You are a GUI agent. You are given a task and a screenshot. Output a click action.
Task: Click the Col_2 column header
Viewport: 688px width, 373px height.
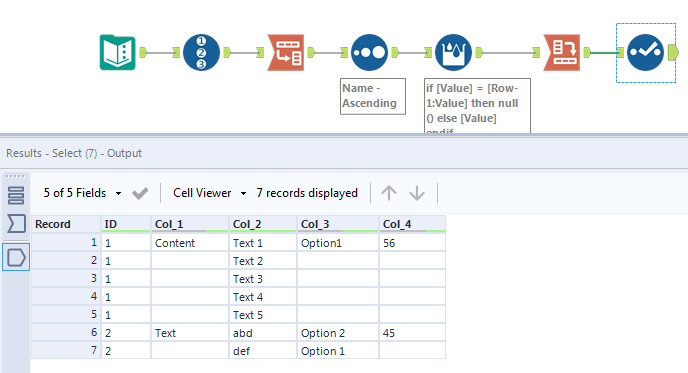tap(263, 224)
